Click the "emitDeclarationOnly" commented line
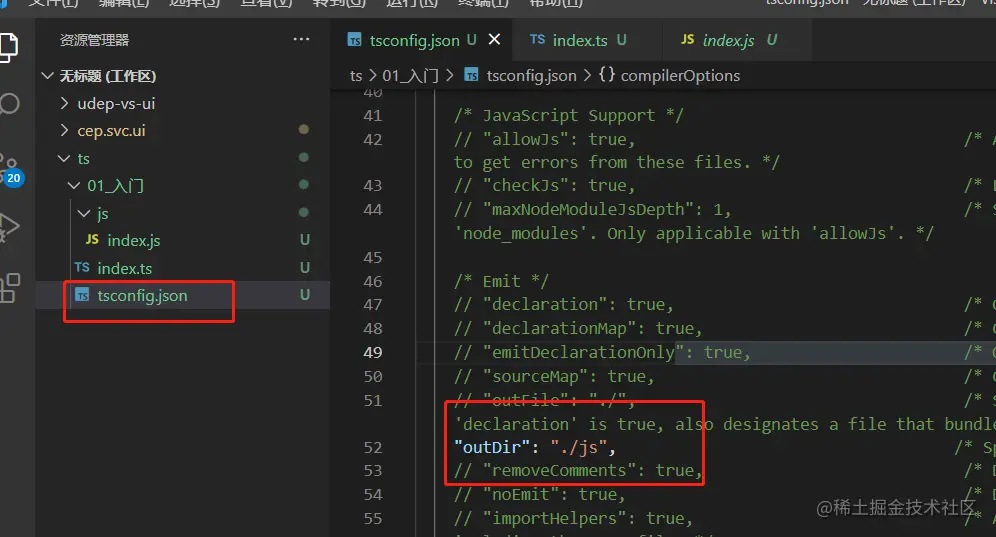Screen dimensions: 996x537 tap(602, 353)
